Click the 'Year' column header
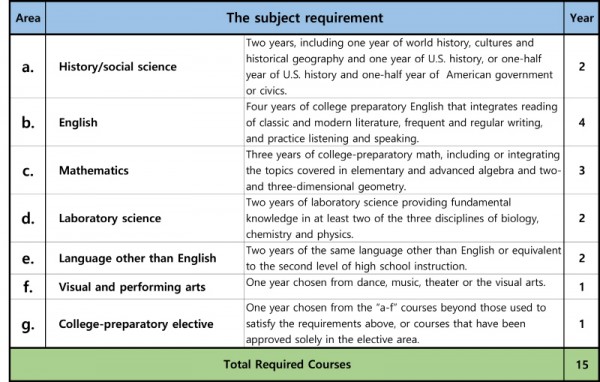The image size is (600, 382). pos(581,18)
